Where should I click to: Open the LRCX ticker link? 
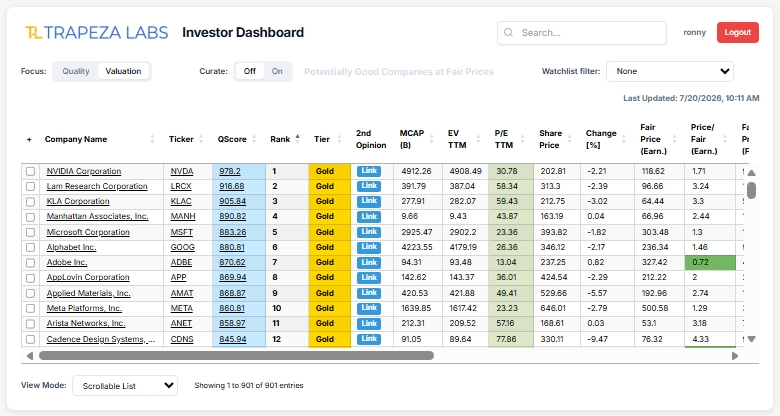181,186
